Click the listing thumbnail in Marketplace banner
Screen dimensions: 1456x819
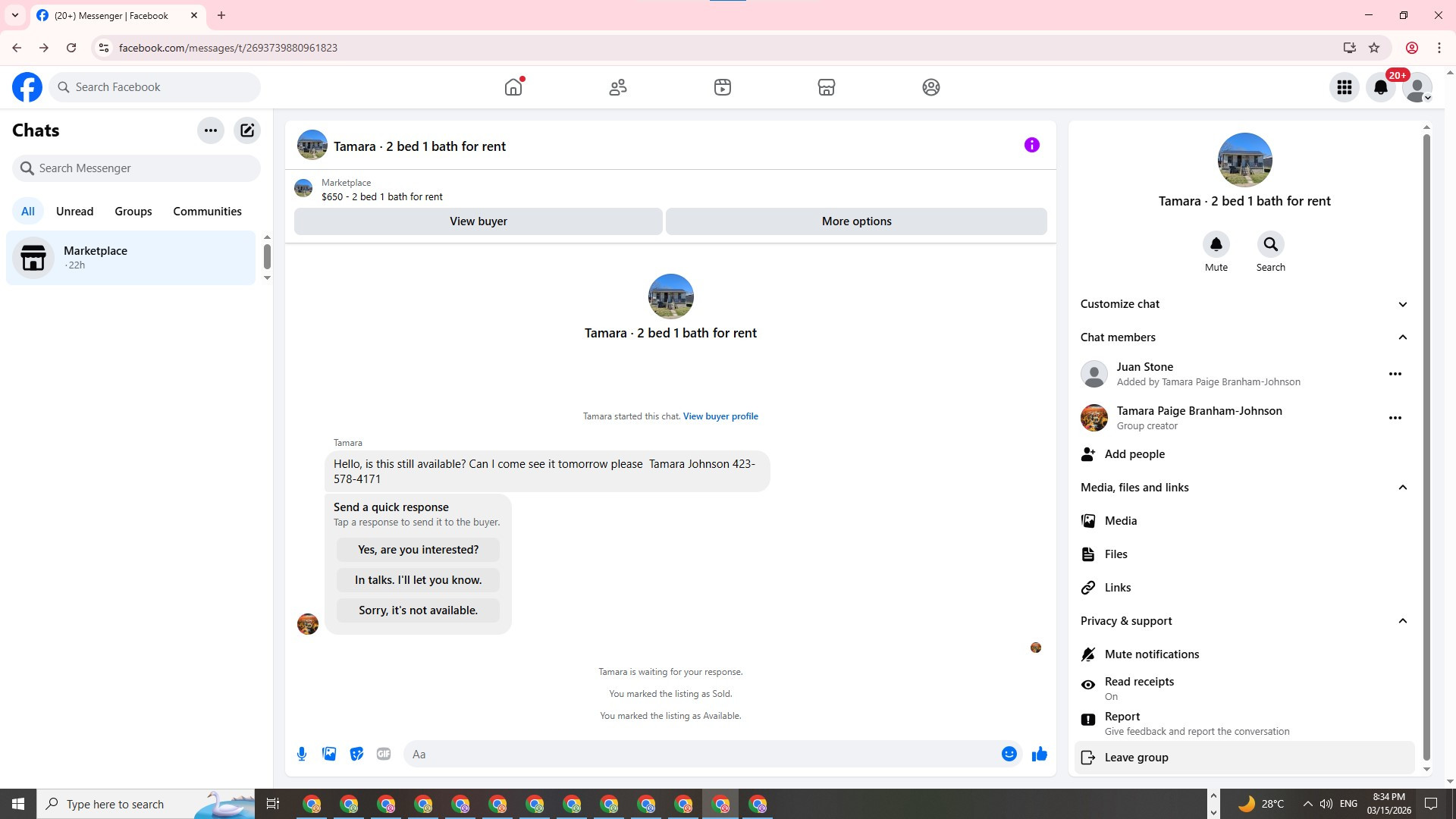(x=303, y=188)
